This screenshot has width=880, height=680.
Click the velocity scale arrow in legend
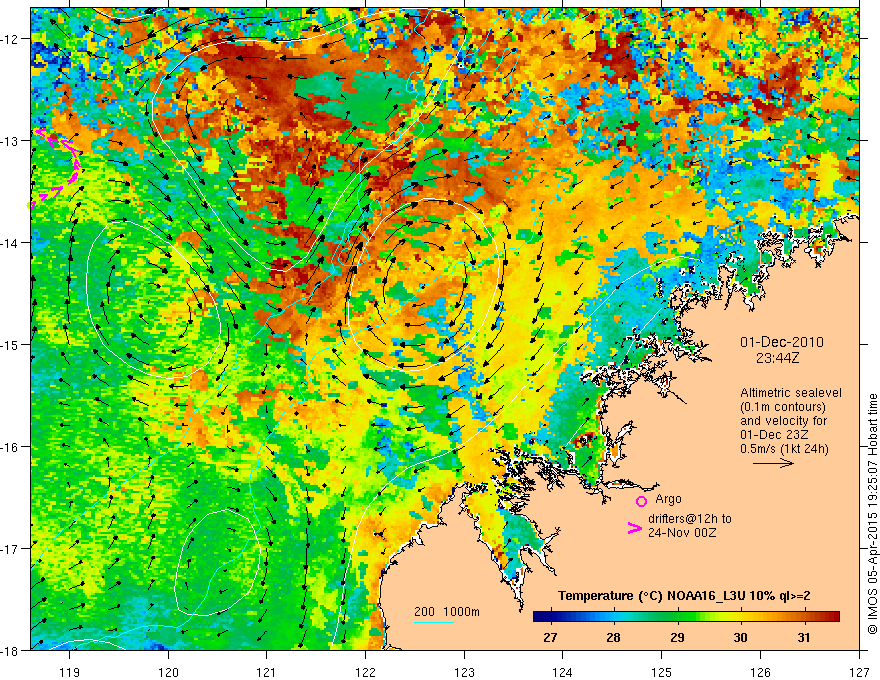pos(773,463)
